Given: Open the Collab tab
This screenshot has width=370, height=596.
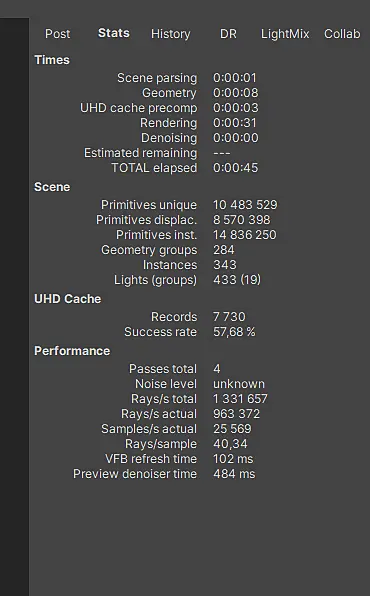Looking at the screenshot, I should coord(342,34).
